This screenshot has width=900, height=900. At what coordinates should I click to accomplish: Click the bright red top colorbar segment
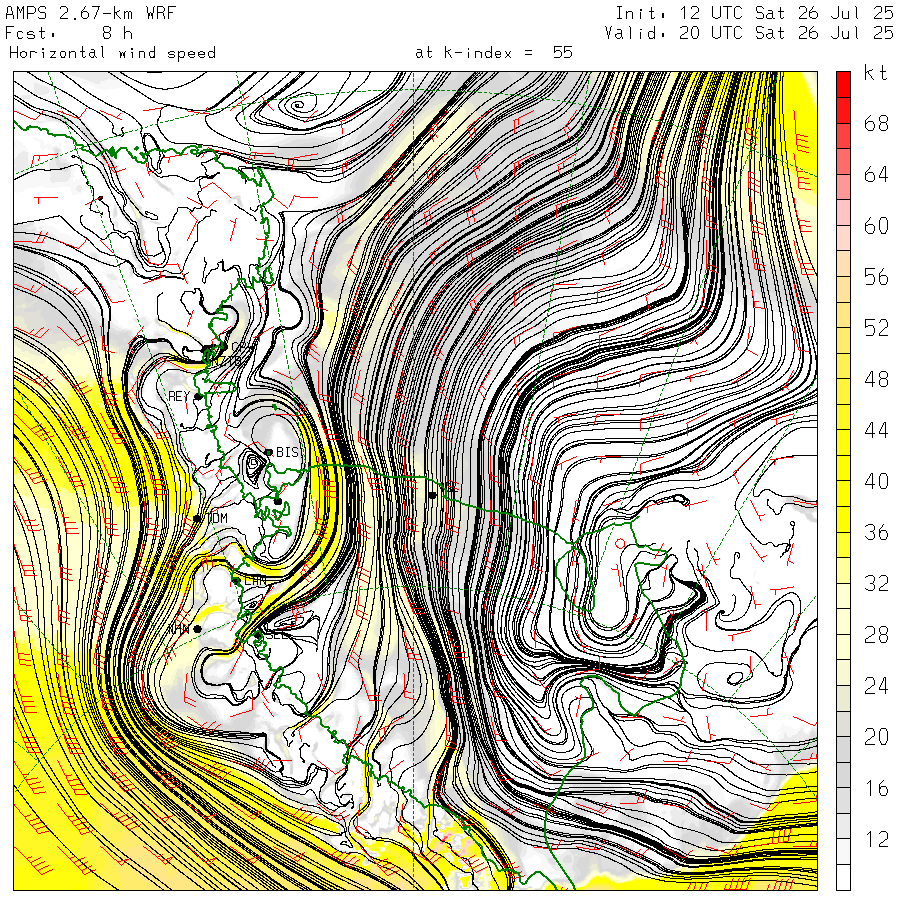tap(843, 85)
